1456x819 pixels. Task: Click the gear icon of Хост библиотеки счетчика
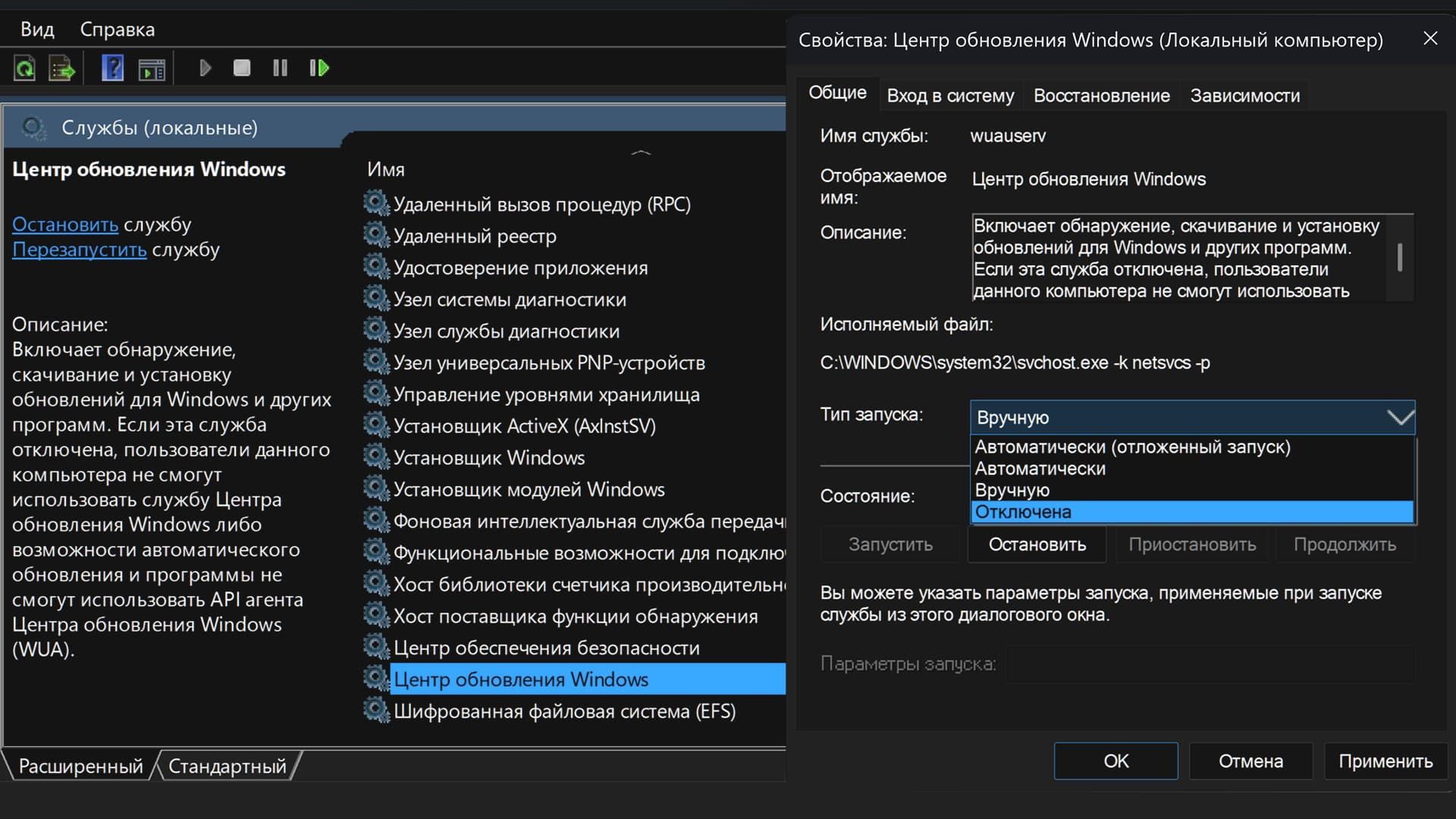tap(376, 584)
